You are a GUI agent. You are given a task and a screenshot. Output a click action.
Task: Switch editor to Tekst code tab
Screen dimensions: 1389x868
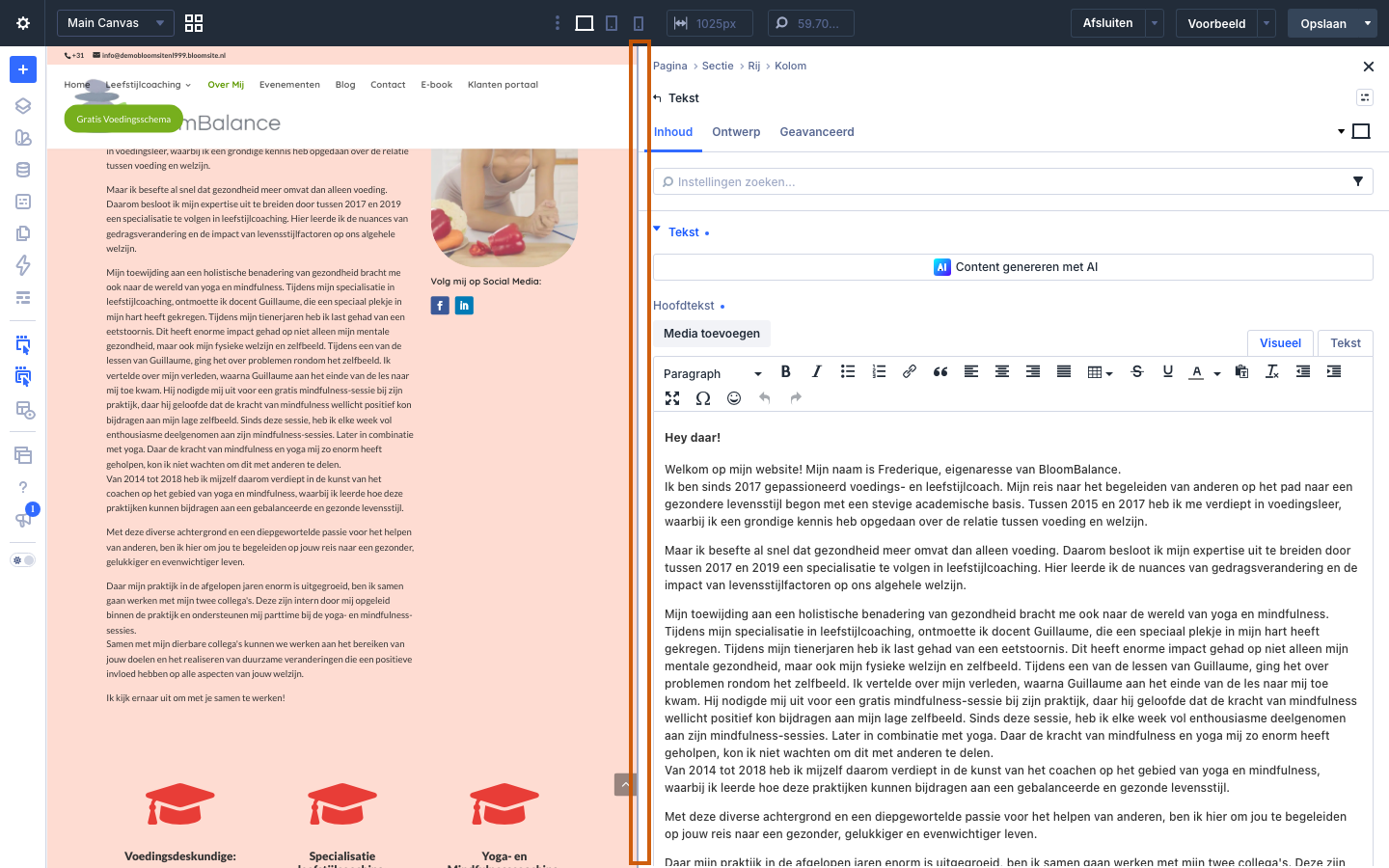point(1346,343)
